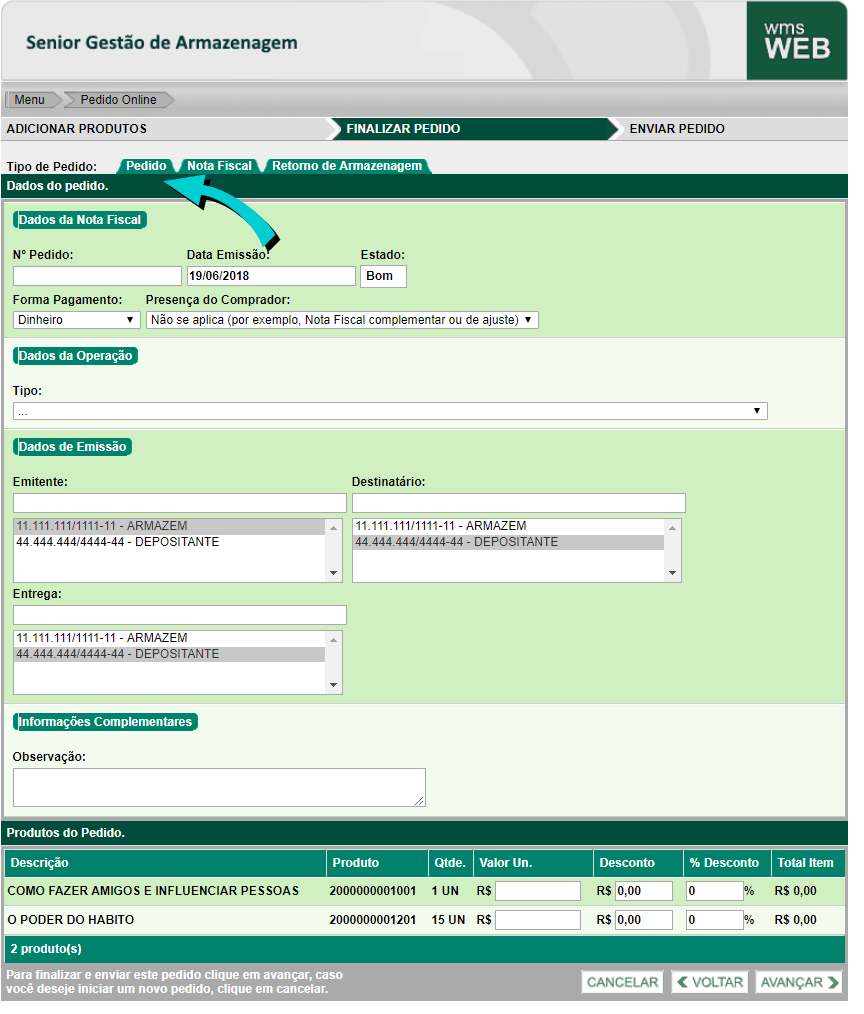Open the Forma Pagamento dropdown

click(x=76, y=319)
